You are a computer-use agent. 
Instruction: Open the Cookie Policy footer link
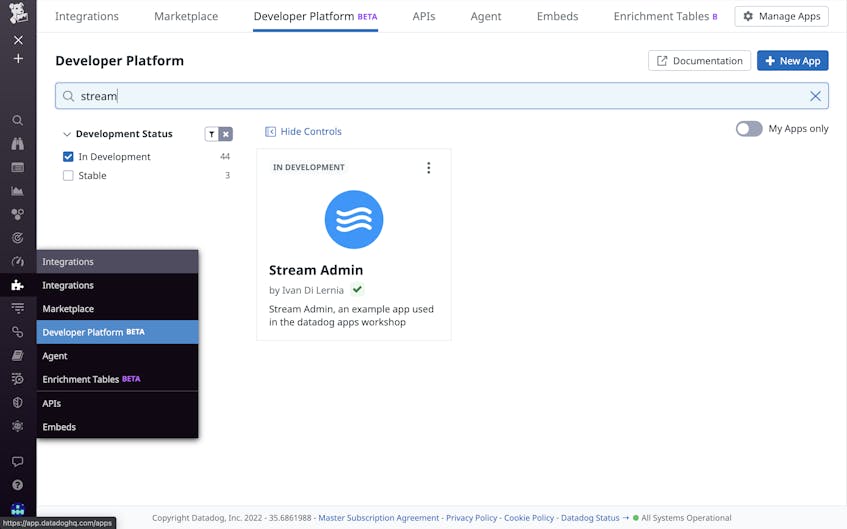[529, 518]
